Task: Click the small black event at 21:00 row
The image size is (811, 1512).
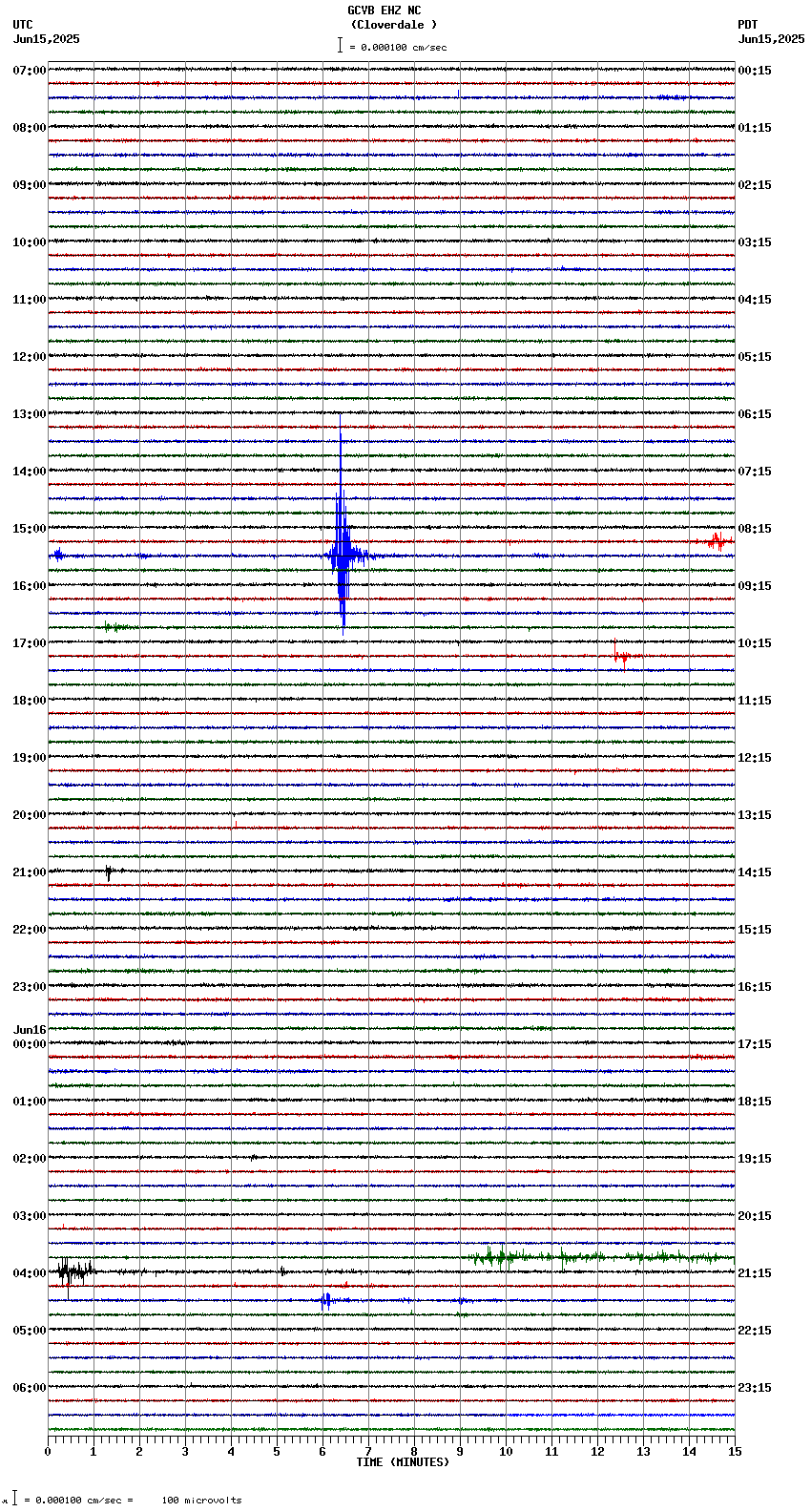Action: click(x=109, y=871)
